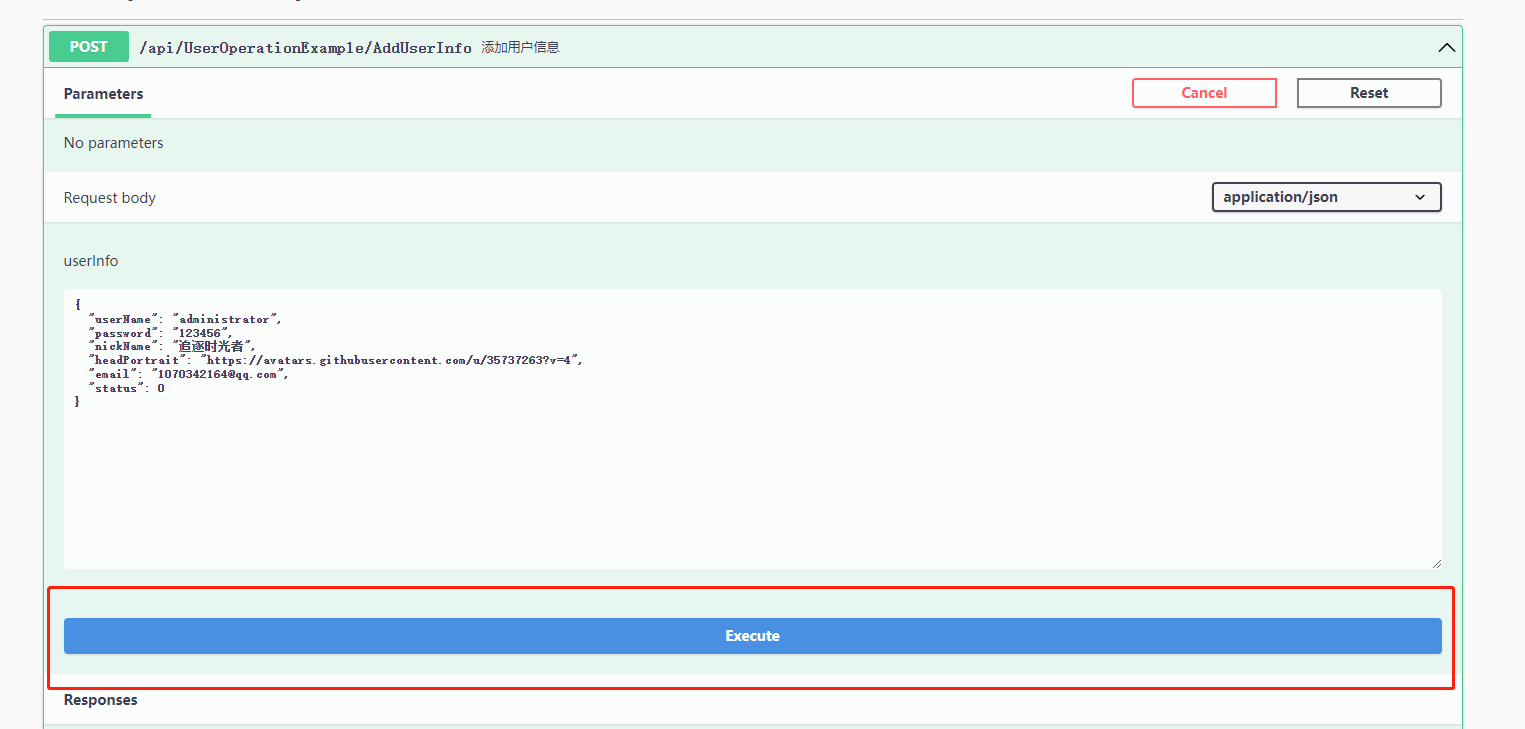This screenshot has height=729, width=1525.
Task: Click the headPortrait avatar URL text
Action: tap(390, 360)
